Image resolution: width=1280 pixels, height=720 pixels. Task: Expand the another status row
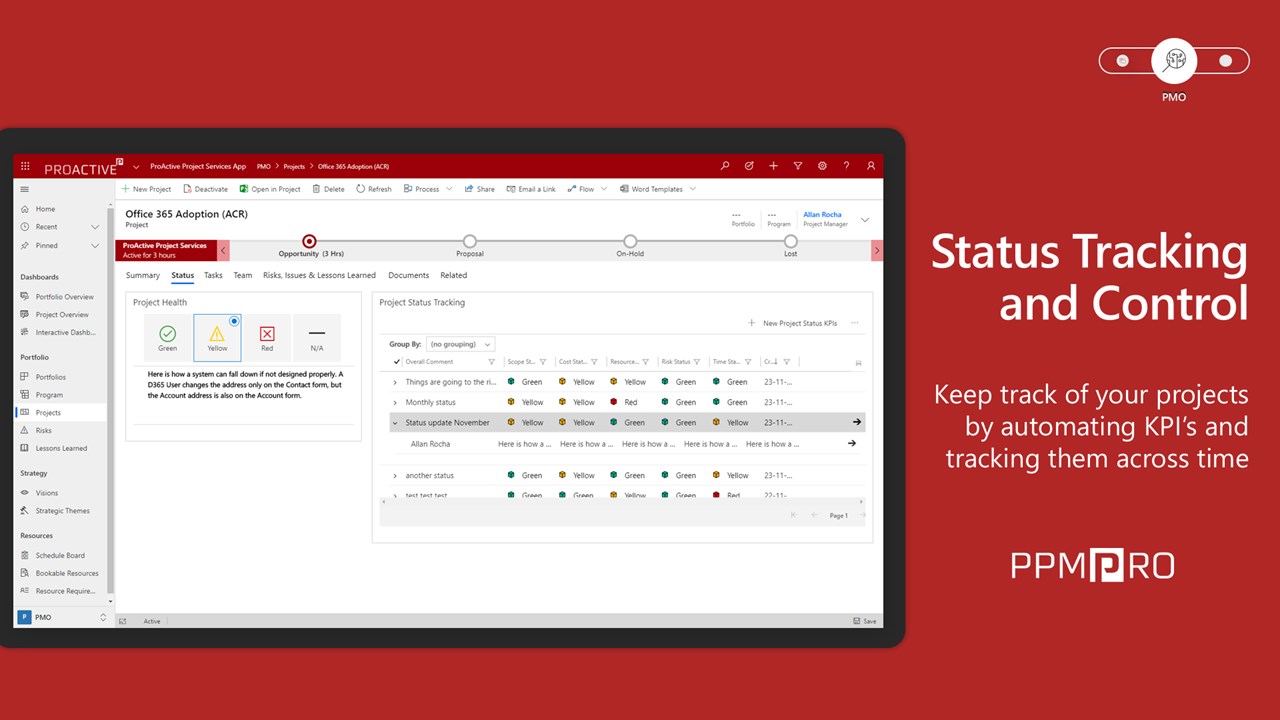click(395, 476)
